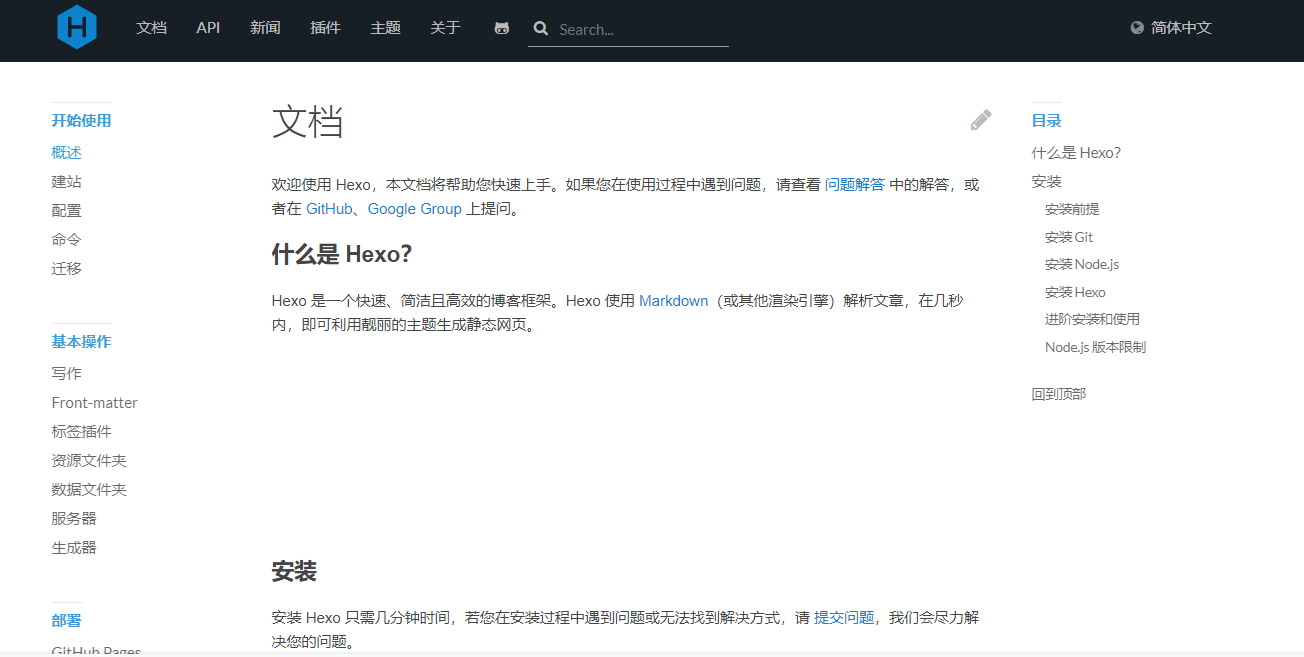Image resolution: width=1304 pixels, height=657 pixels.
Task: Jump to 安装 Node.js in table of contents
Action: point(1082,265)
